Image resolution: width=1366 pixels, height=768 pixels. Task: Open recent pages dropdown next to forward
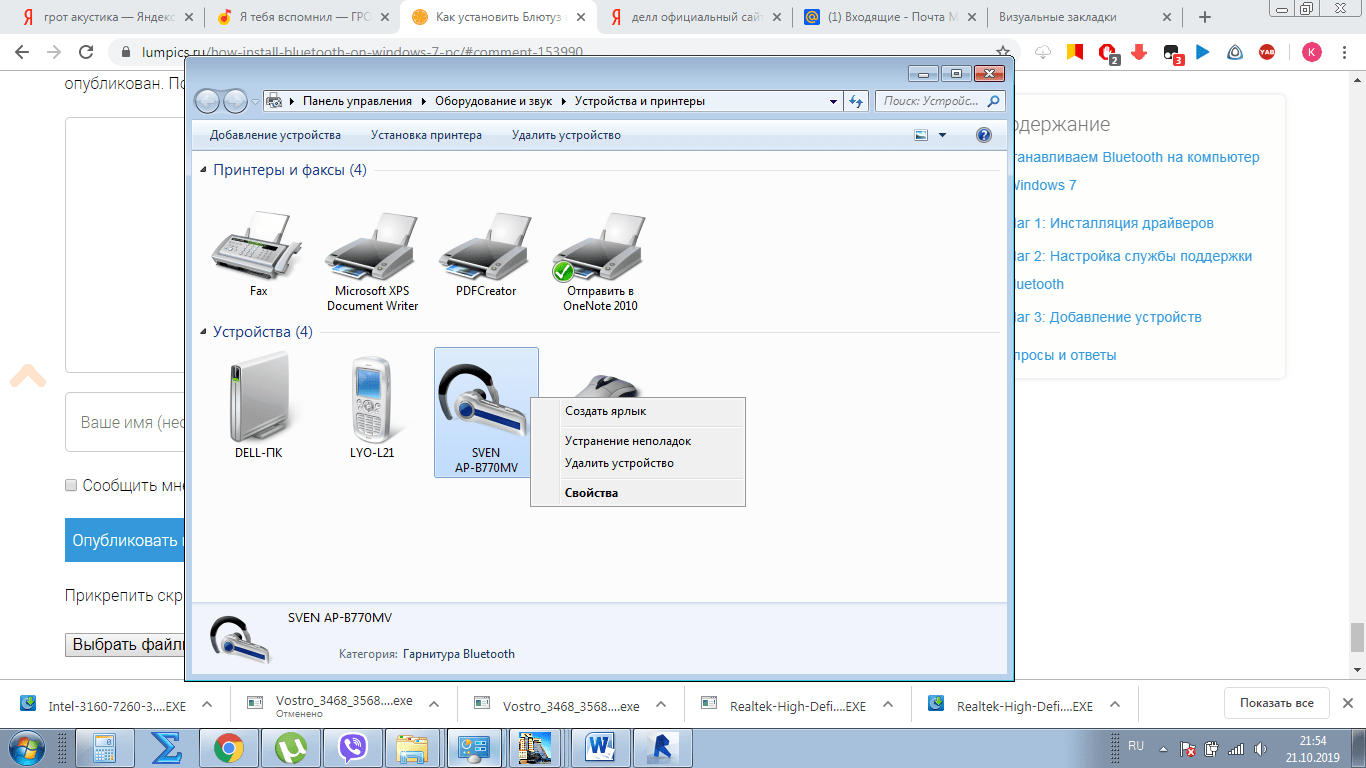pos(255,101)
